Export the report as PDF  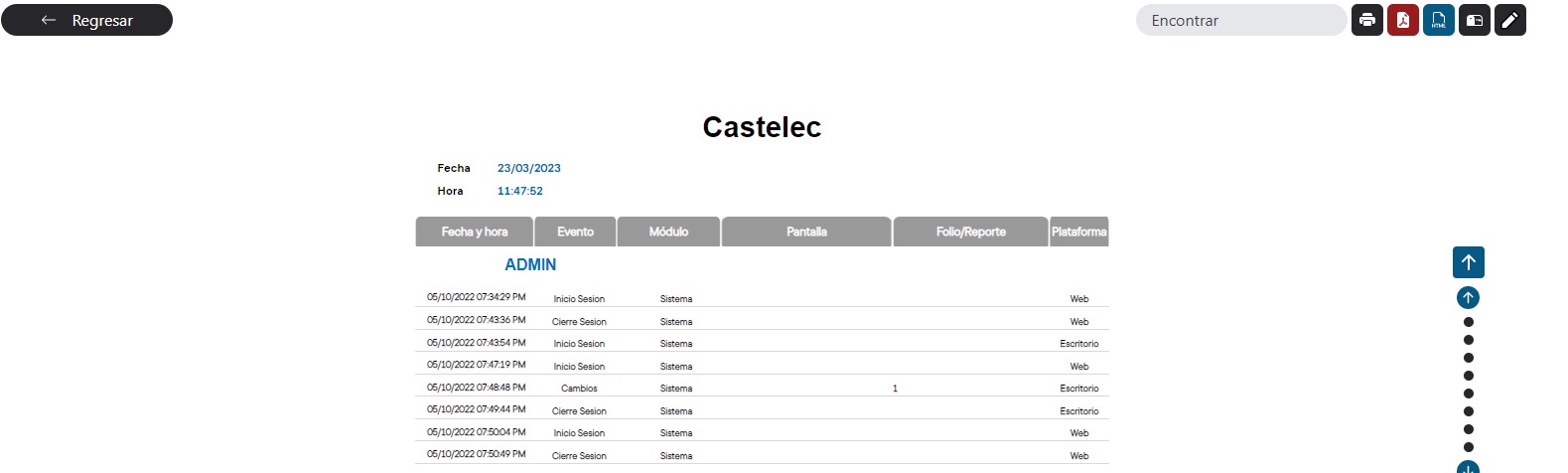tap(1403, 20)
